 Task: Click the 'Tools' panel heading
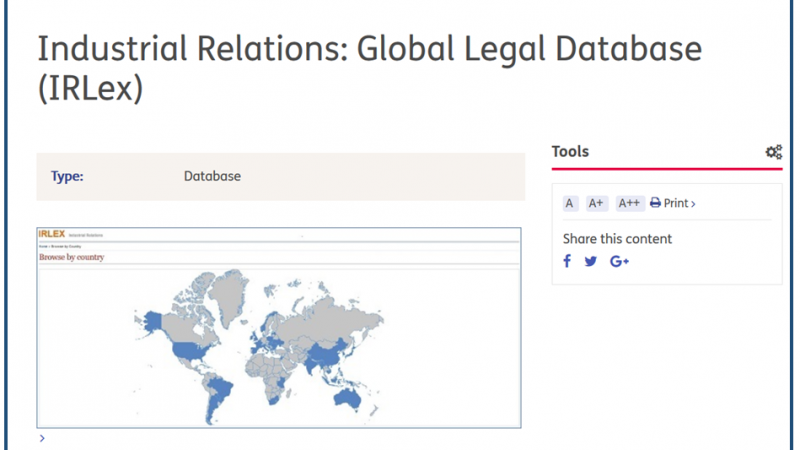pyautogui.click(x=570, y=152)
